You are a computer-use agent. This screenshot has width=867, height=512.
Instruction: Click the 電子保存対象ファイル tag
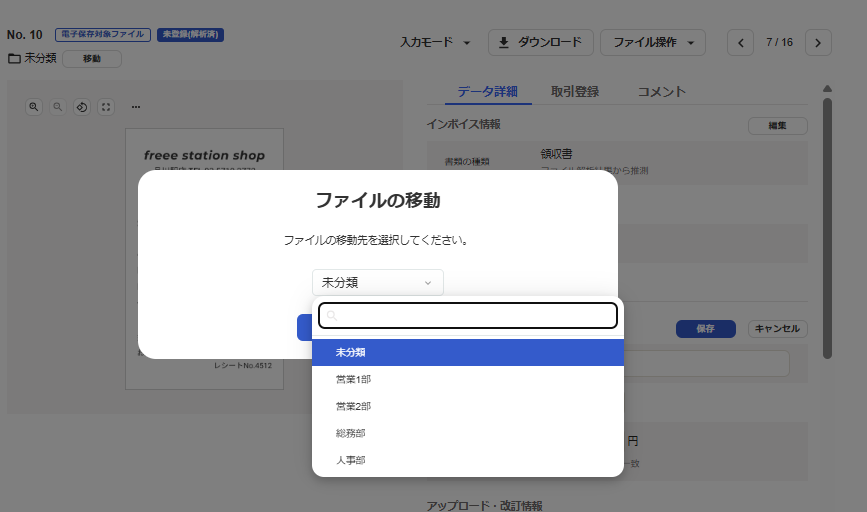(x=103, y=34)
